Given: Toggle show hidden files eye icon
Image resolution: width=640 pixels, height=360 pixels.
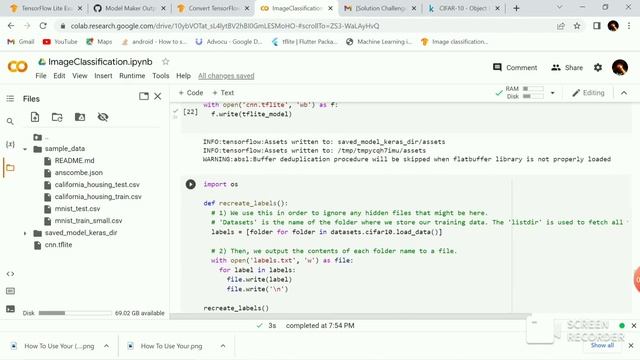Looking at the screenshot, I should click(103, 117).
